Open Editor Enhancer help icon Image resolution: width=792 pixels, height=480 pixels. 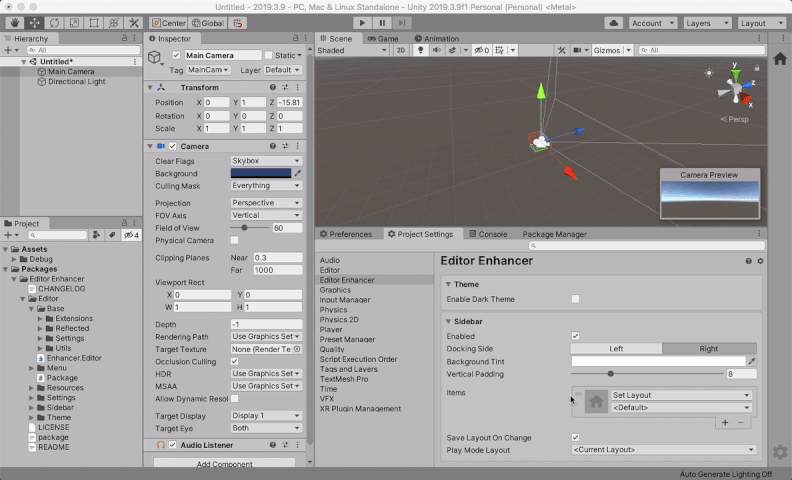(749, 261)
